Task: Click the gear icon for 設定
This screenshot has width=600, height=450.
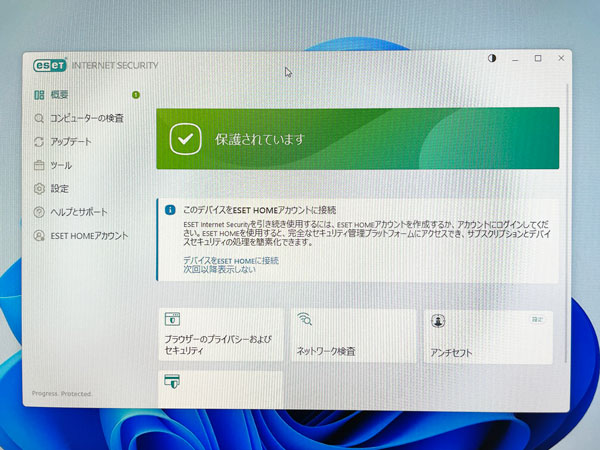Action: [x=39, y=189]
